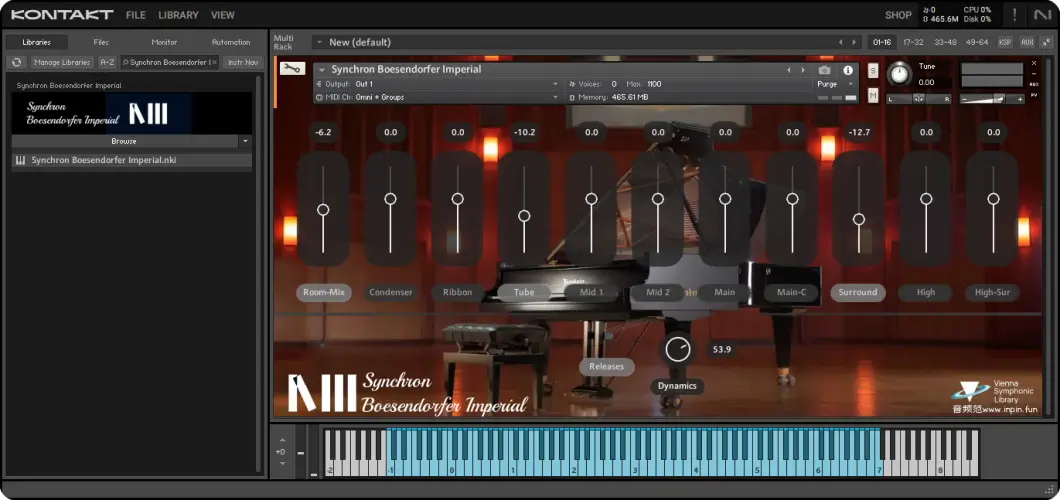Toggle the AUX sends panel

(x=1027, y=42)
